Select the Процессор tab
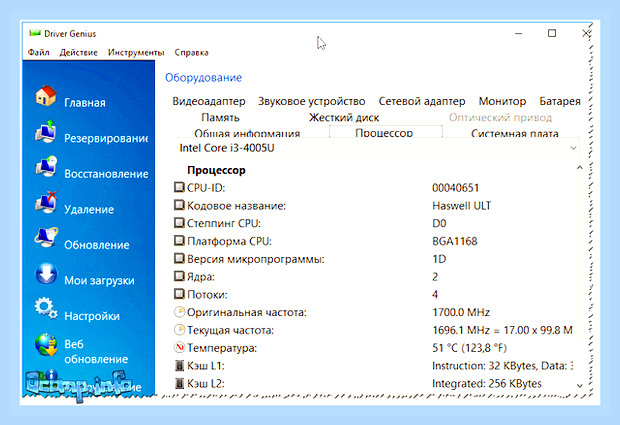This screenshot has height=425, width=620. click(x=386, y=132)
